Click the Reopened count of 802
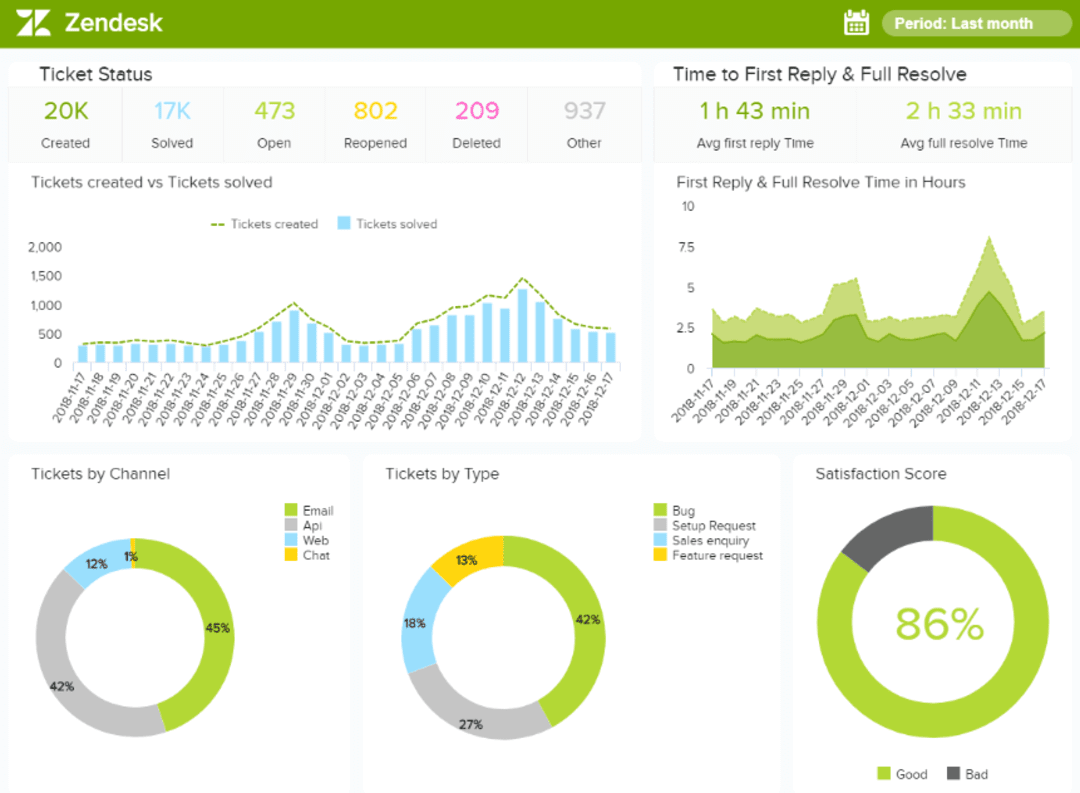This screenshot has width=1080, height=793. click(375, 110)
